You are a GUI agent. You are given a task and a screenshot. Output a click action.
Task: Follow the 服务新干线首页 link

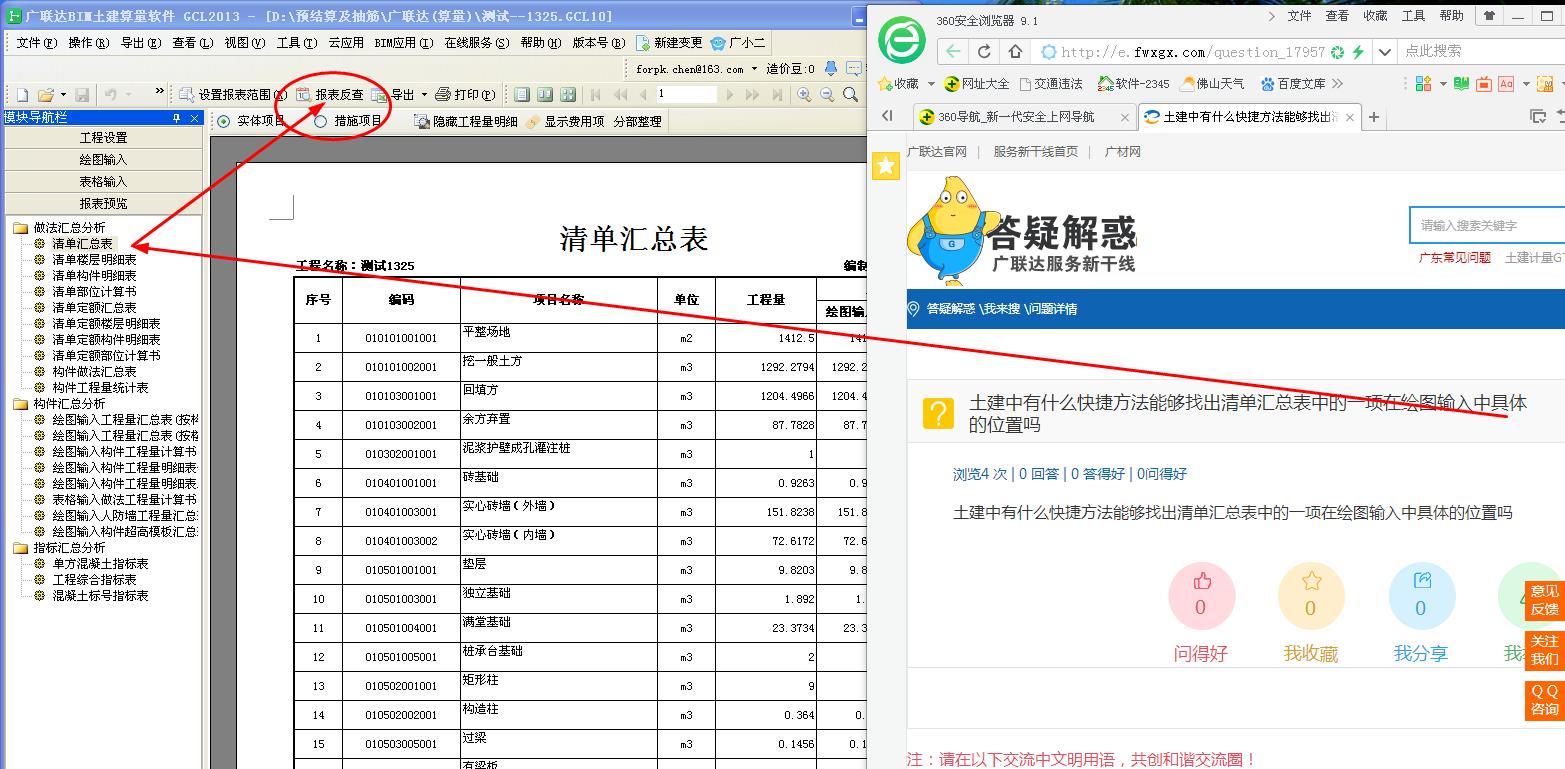[x=1036, y=152]
